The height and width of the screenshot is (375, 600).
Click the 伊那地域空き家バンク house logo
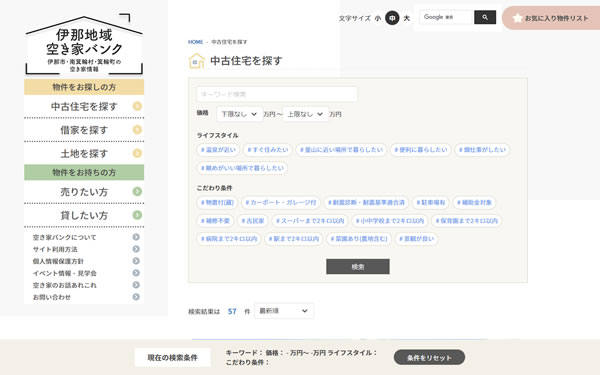(x=84, y=44)
